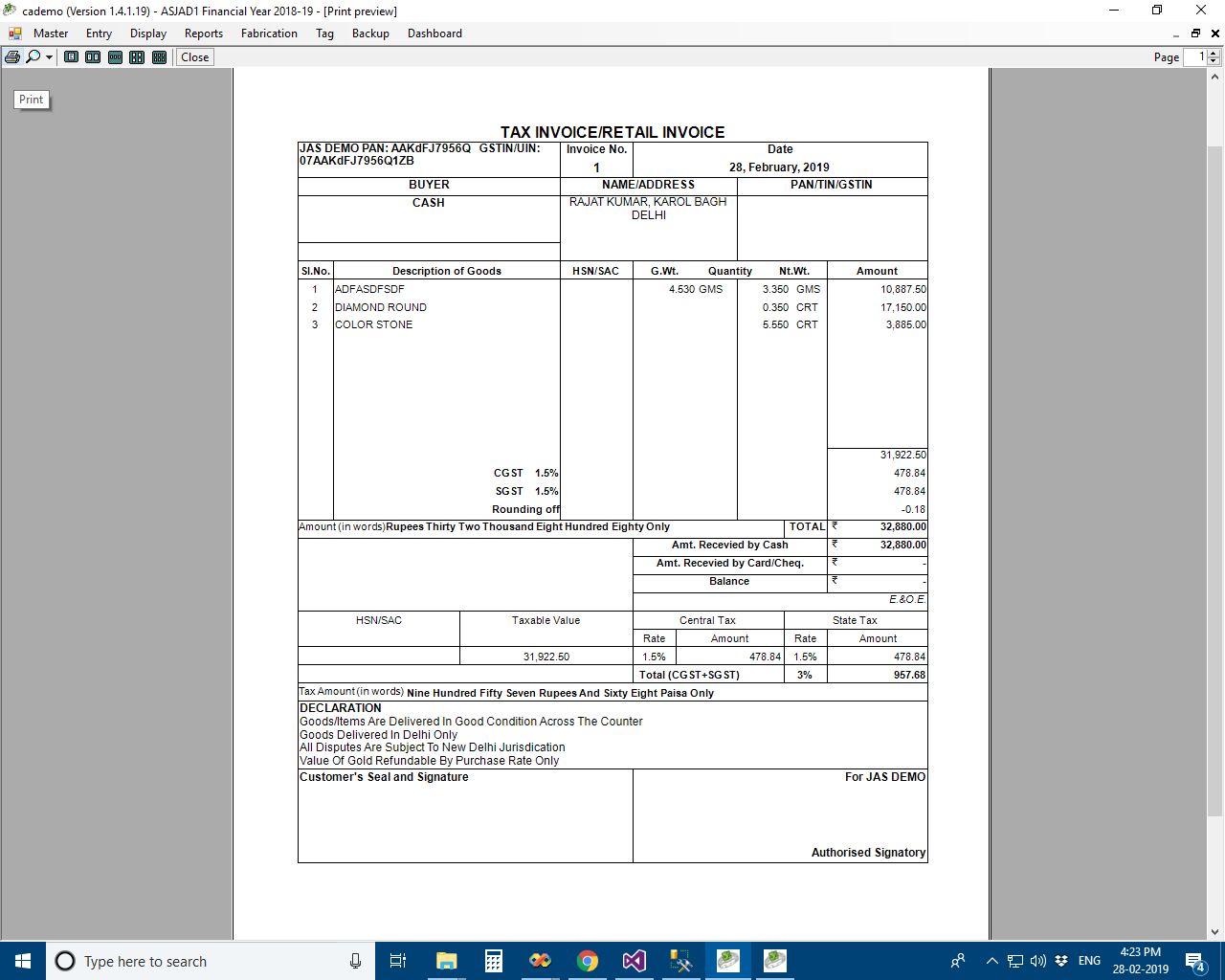Image resolution: width=1225 pixels, height=980 pixels.
Task: Open the Dashboard menu
Action: 434,33
